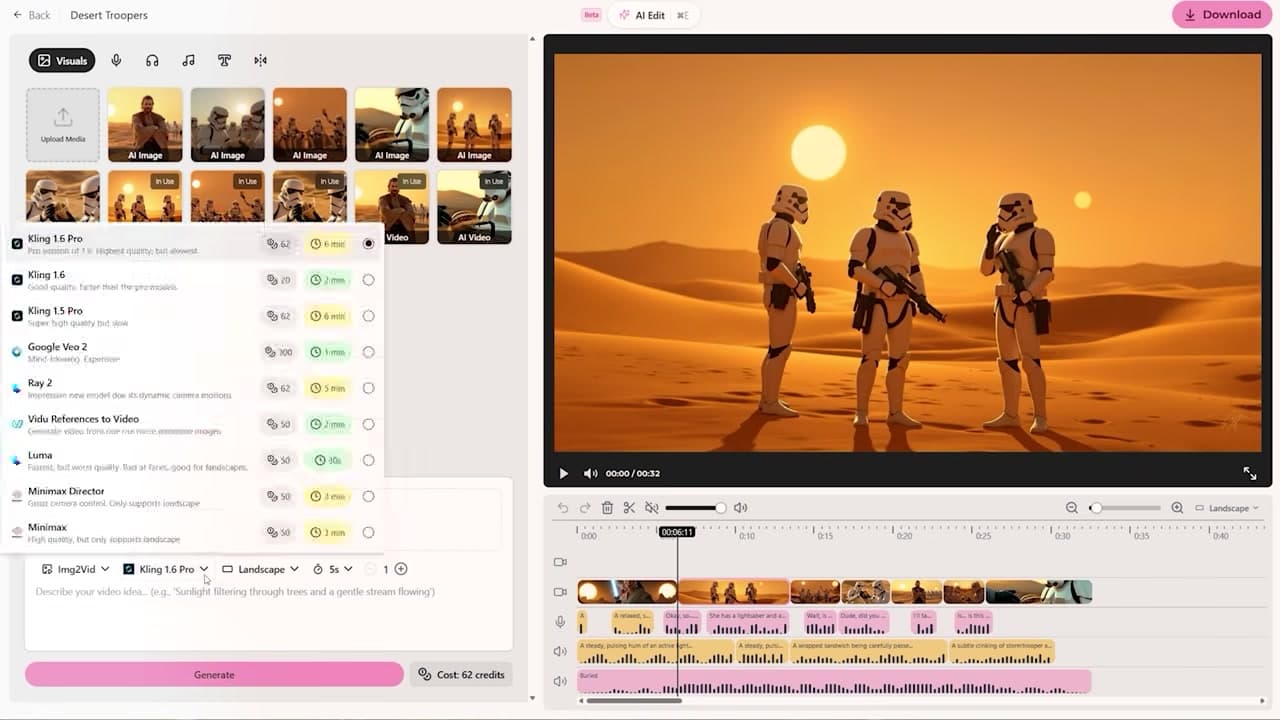1280x720 pixels.
Task: Choose Google Veo 2 model name
Action: pos(57,347)
